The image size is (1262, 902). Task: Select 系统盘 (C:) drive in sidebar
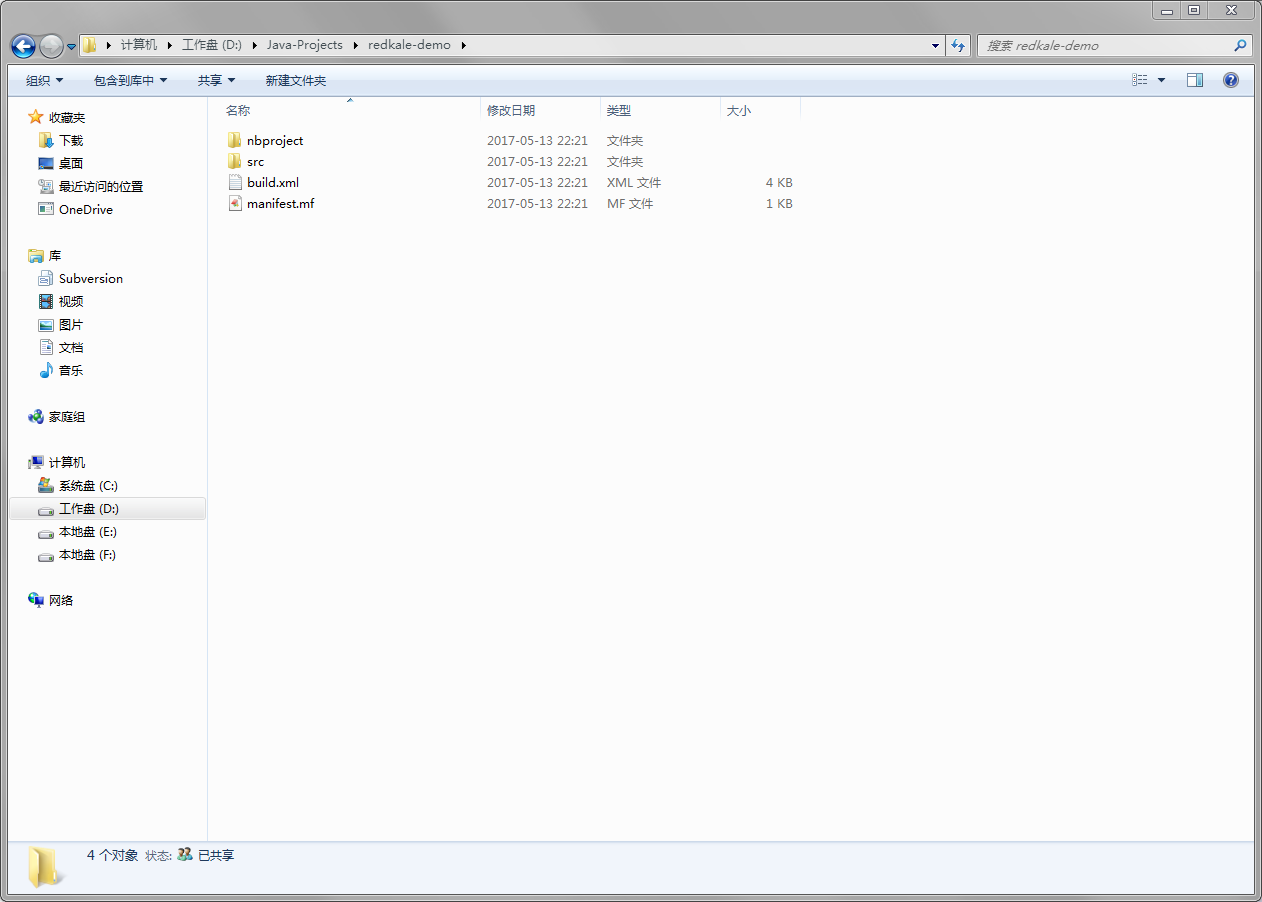tap(88, 486)
